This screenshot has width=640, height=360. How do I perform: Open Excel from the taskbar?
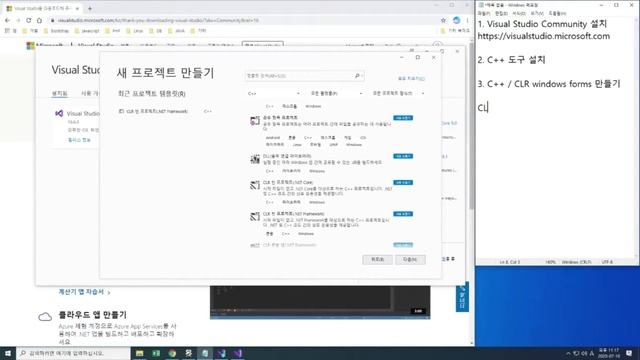coord(156,353)
